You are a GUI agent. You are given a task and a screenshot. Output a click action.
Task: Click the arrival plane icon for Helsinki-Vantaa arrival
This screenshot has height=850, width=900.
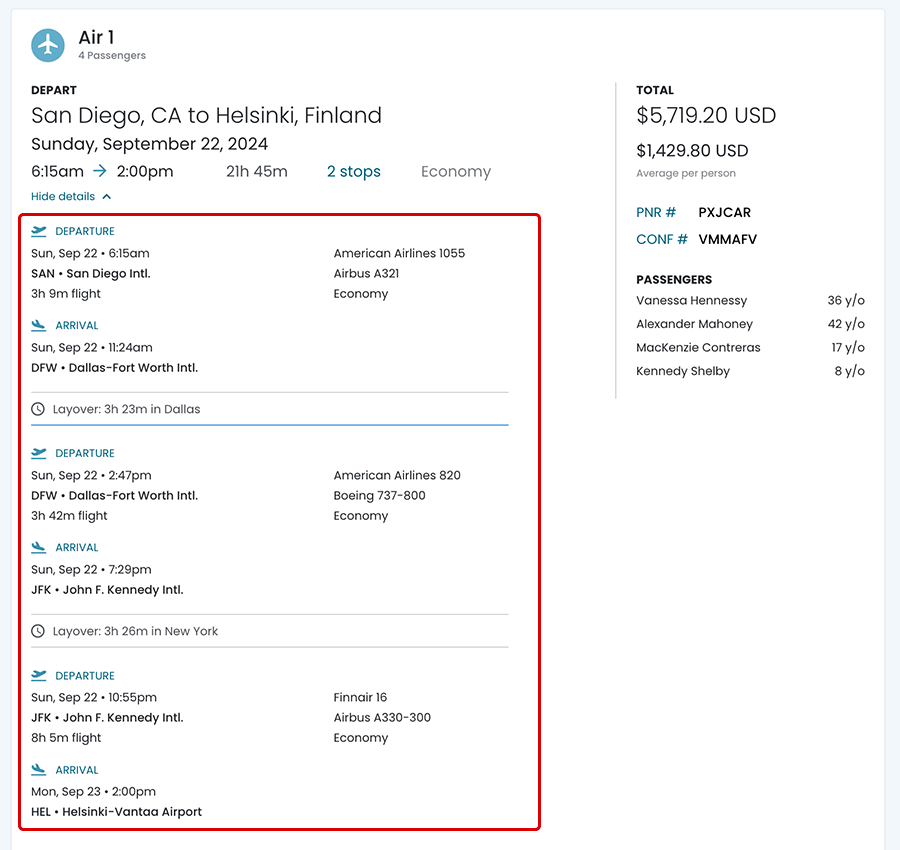[x=39, y=770]
